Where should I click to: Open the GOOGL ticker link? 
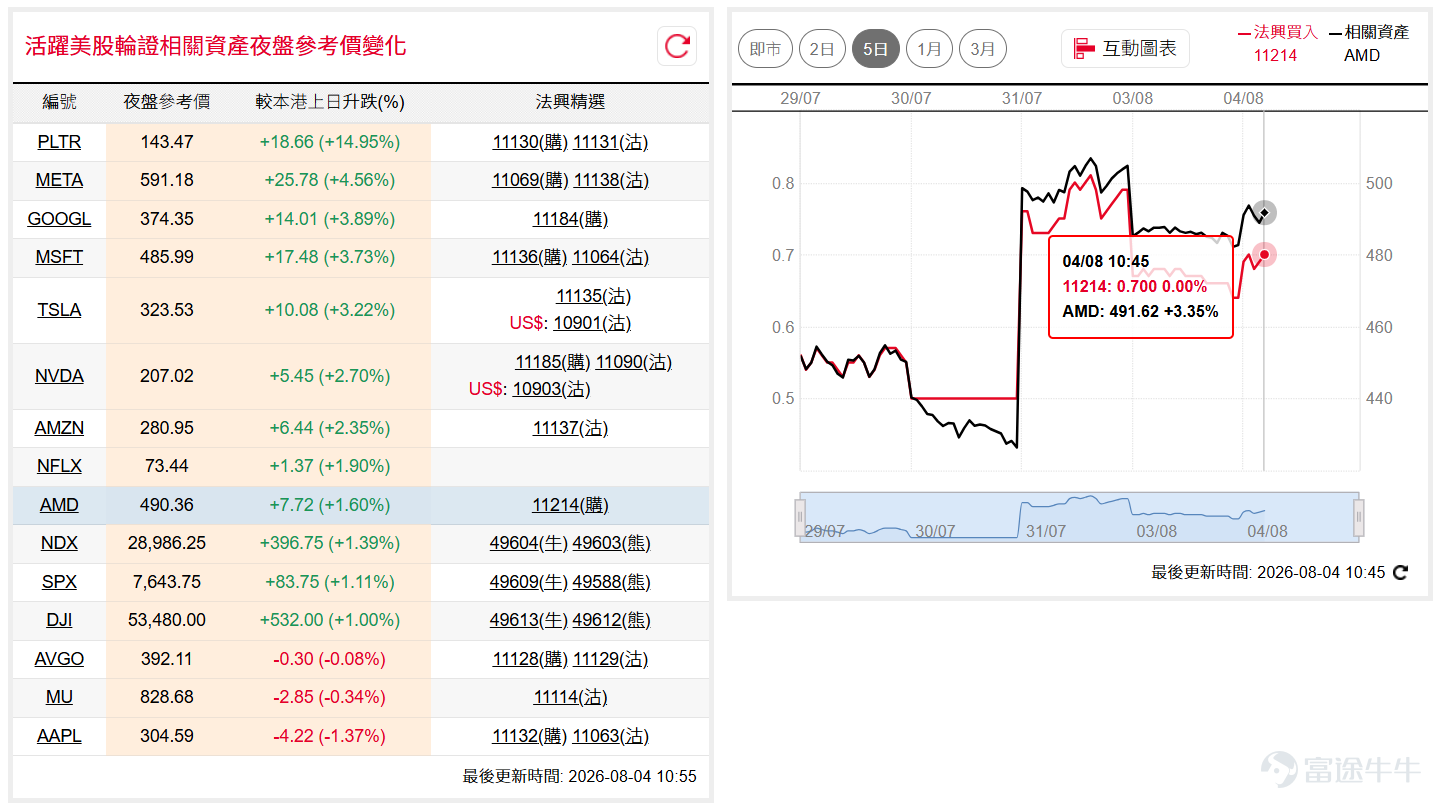coord(59,218)
